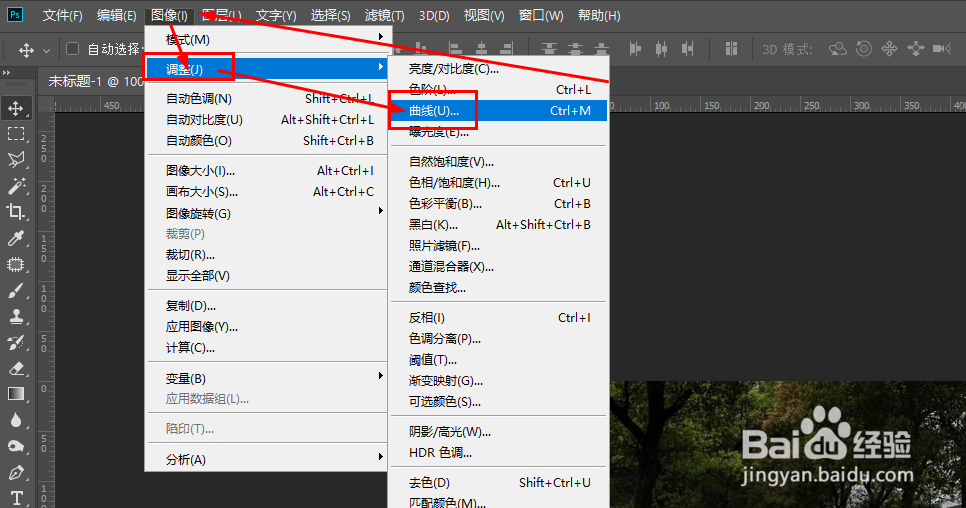Switch to the 未标题-1 document tab
This screenshot has width=966, height=508.
pyautogui.click(x=95, y=81)
